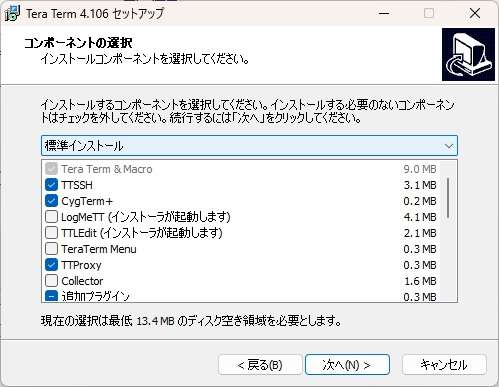Viewport: 499px width, 387px height.
Task: Uncheck the CygTerm+ component
Action: pos(51,201)
